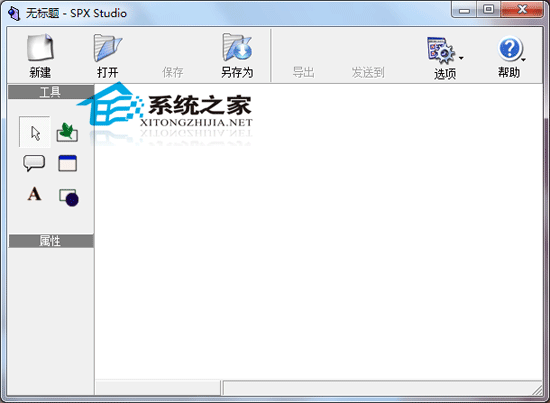Close the SPX Studio window

click(x=522, y=10)
